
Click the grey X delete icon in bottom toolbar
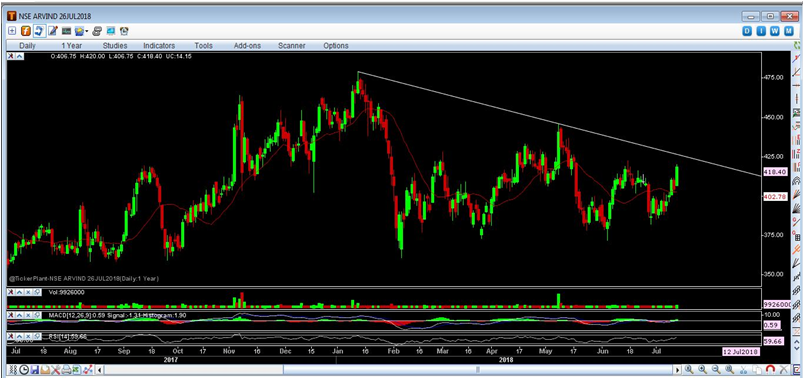coord(784,370)
